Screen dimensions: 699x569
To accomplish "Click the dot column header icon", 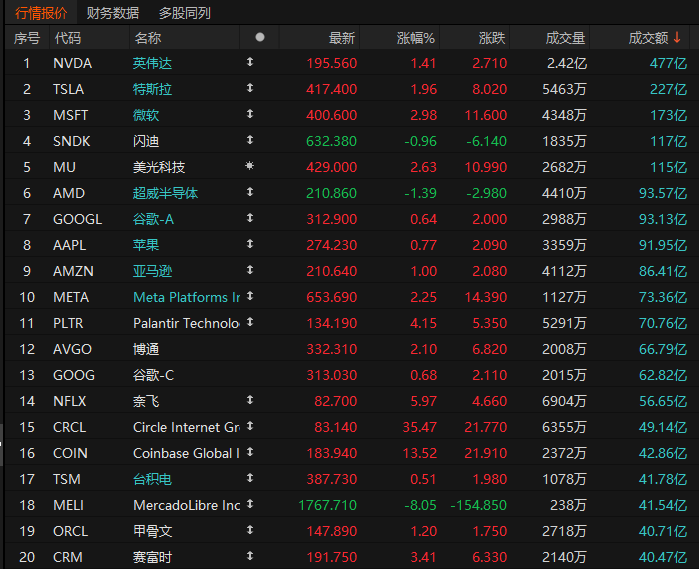I will click(260, 37).
